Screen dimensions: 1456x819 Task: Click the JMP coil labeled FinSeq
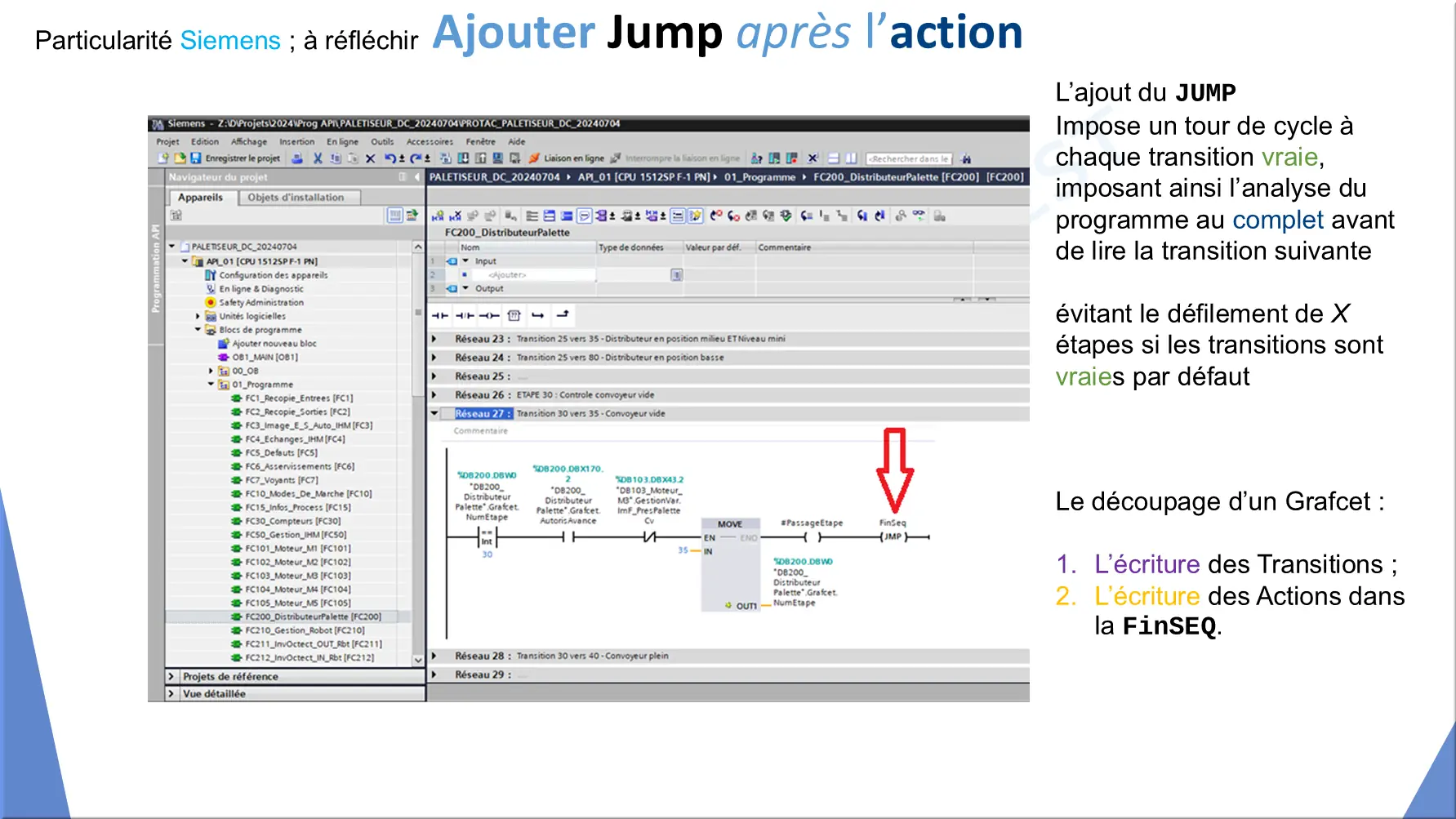(893, 536)
